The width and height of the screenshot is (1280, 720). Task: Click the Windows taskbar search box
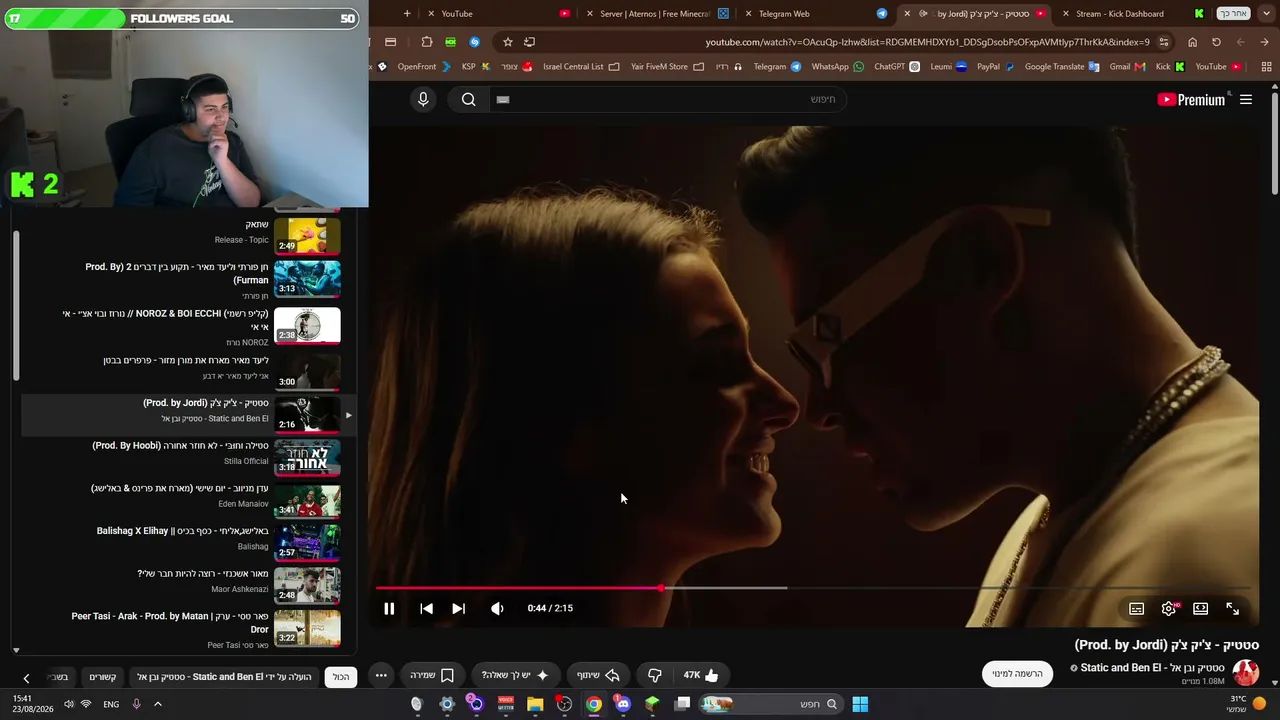click(x=770, y=704)
